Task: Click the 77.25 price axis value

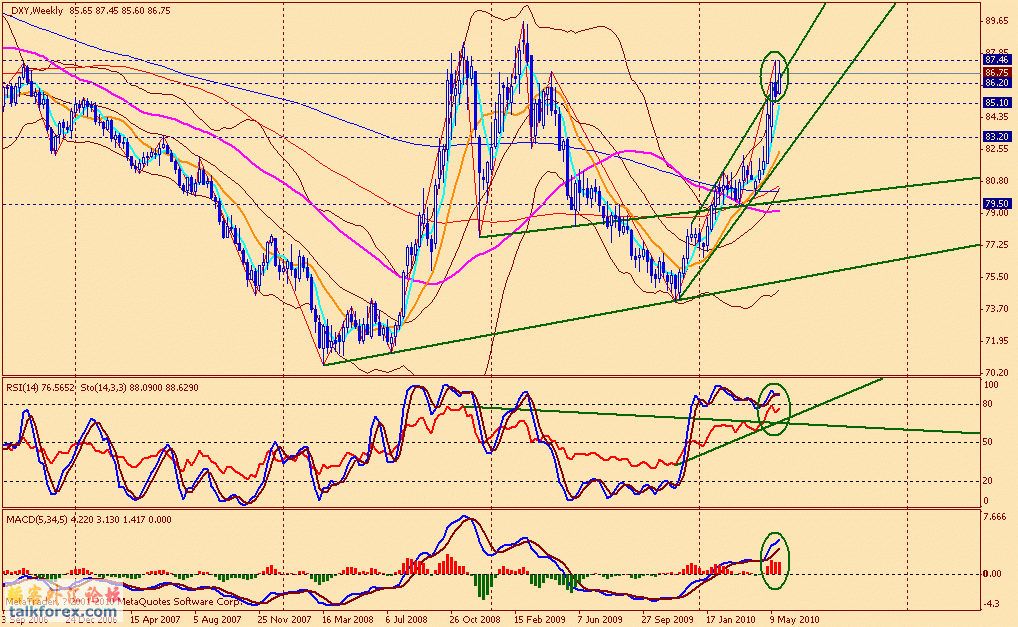Action: pos(997,245)
